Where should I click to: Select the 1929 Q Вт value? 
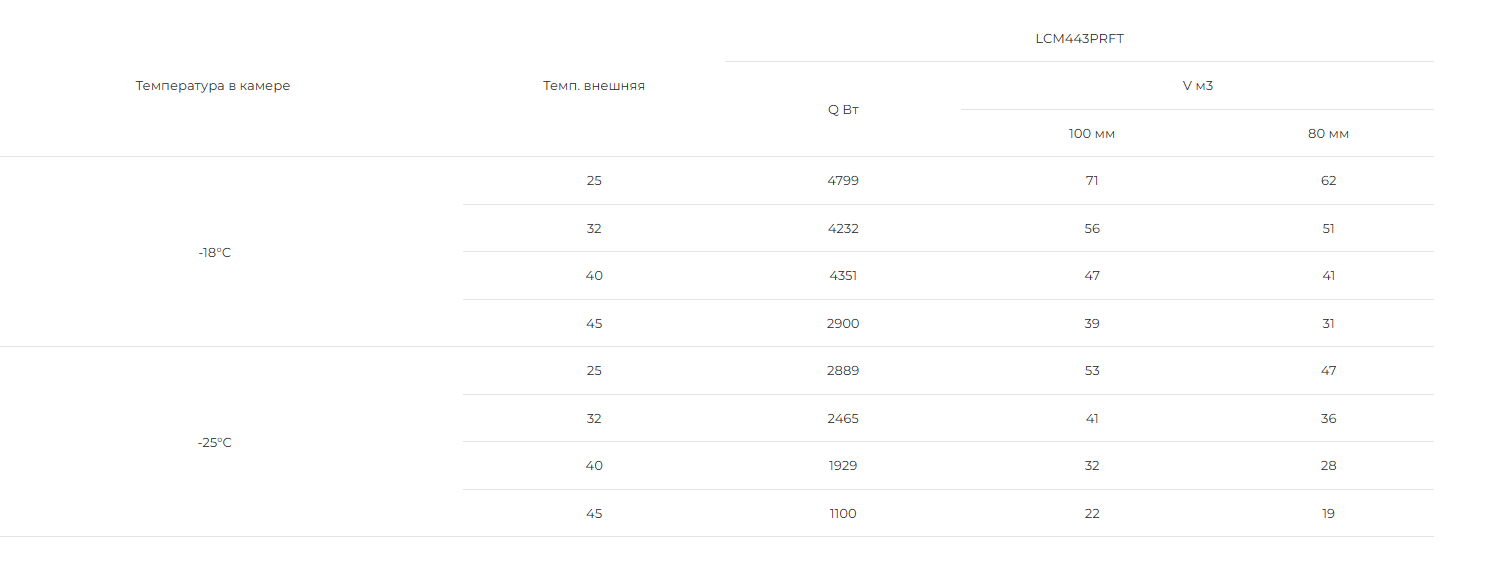(x=843, y=466)
